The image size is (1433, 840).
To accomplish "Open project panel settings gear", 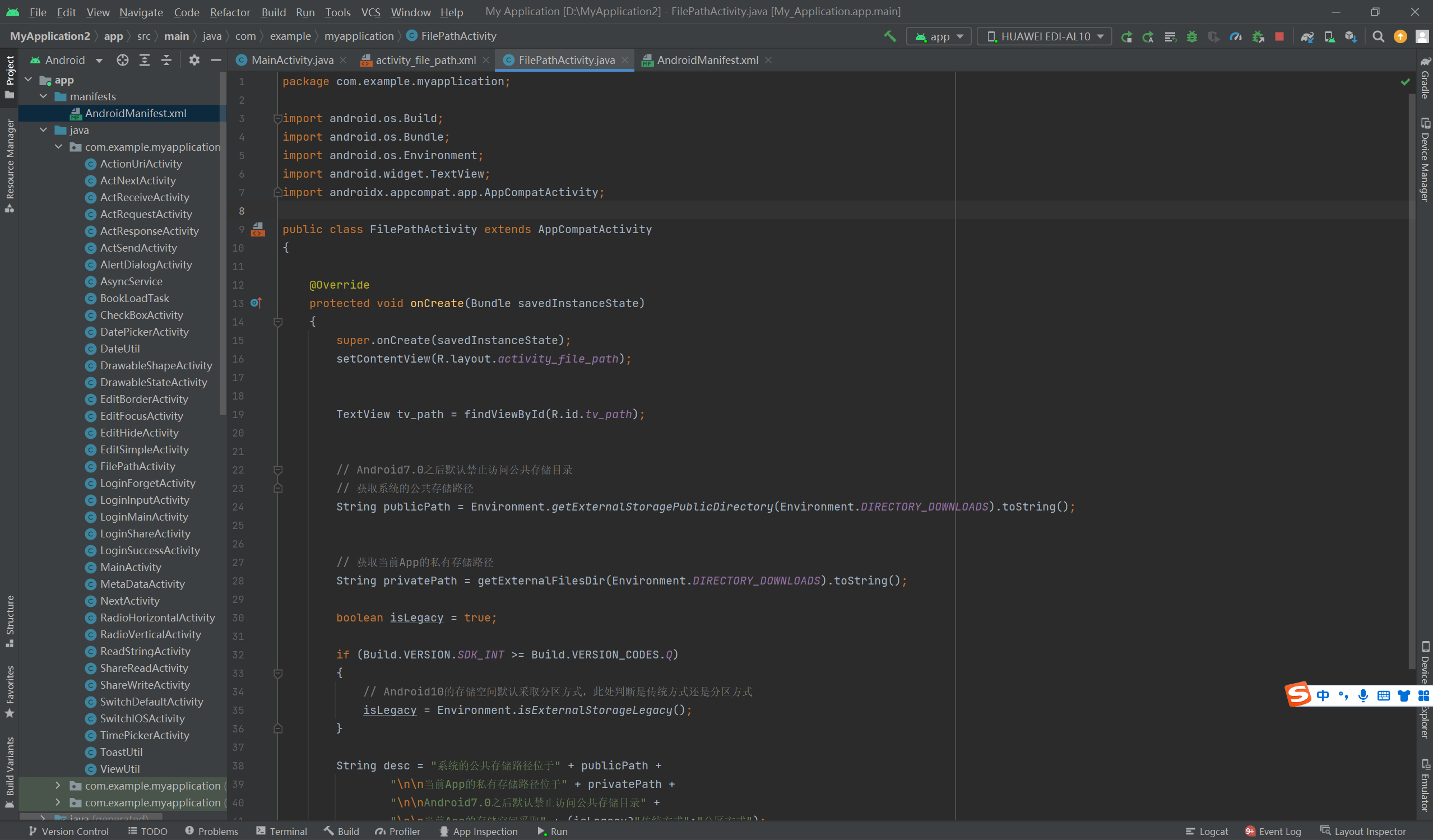I will 194,60.
